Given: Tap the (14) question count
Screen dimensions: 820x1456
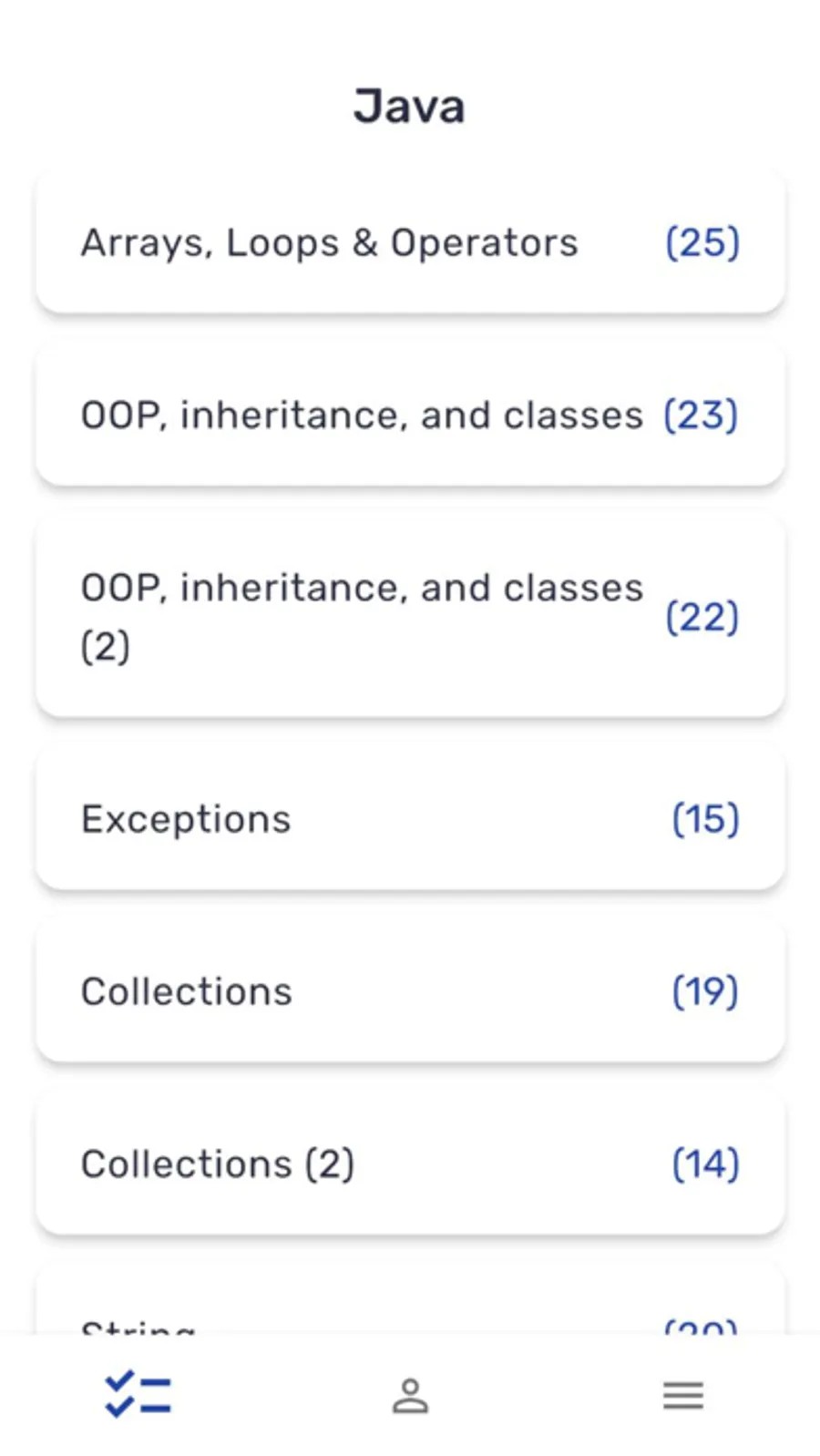Looking at the screenshot, I should [x=705, y=1164].
